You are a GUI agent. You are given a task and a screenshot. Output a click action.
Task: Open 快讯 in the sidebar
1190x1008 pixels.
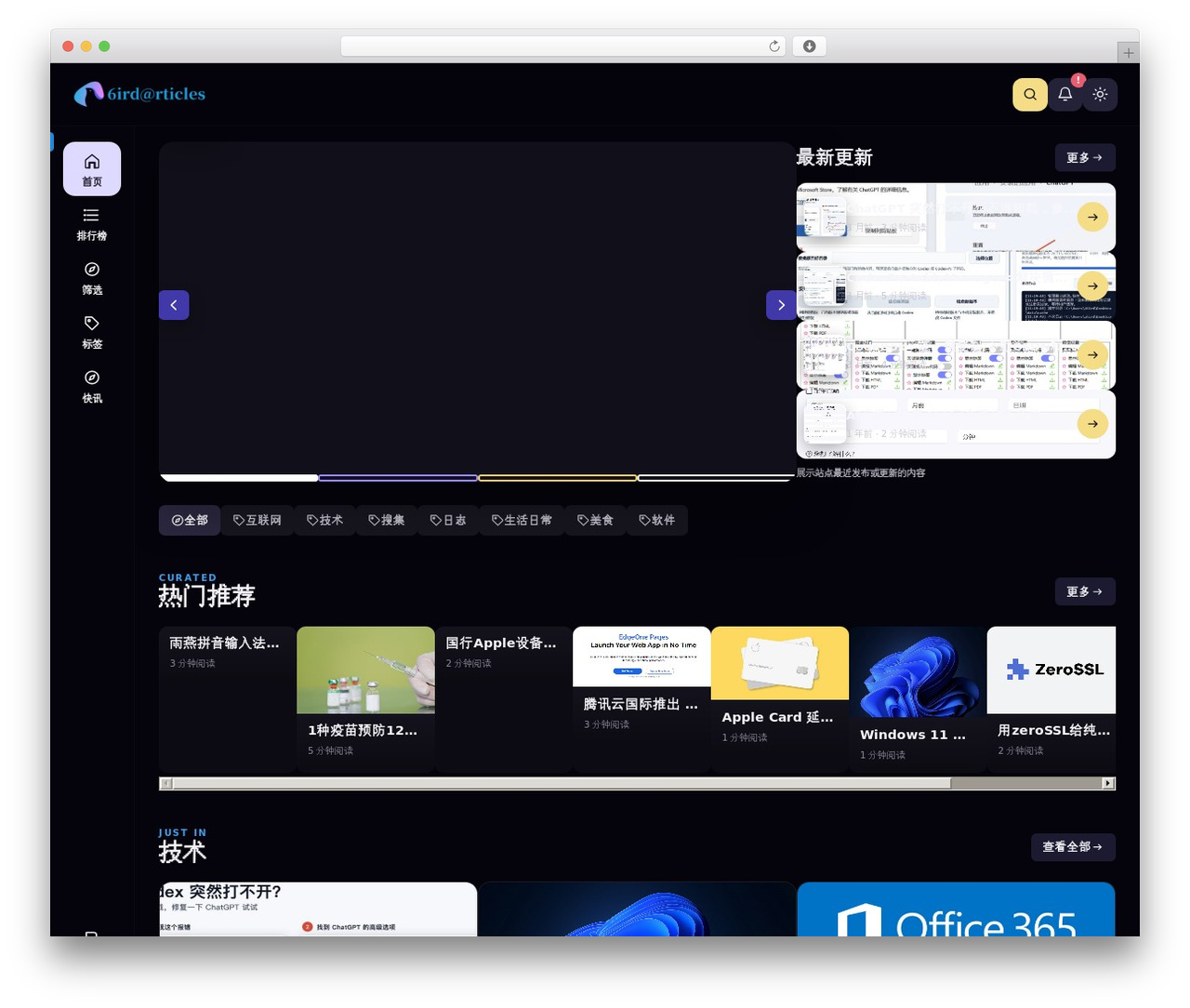92,386
